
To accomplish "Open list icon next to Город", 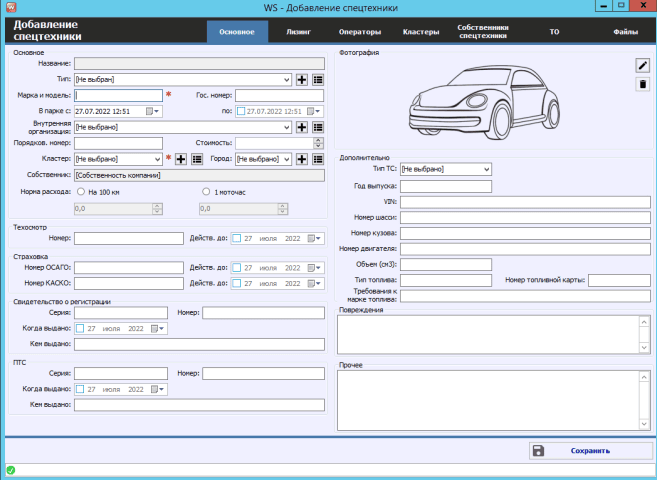I will (x=317, y=159).
